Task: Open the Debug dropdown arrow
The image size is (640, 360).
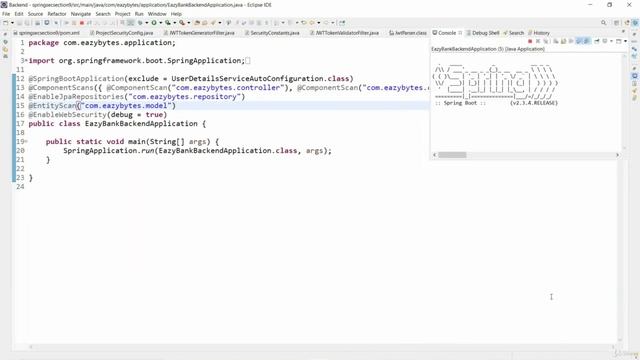Action: pos(147,23)
